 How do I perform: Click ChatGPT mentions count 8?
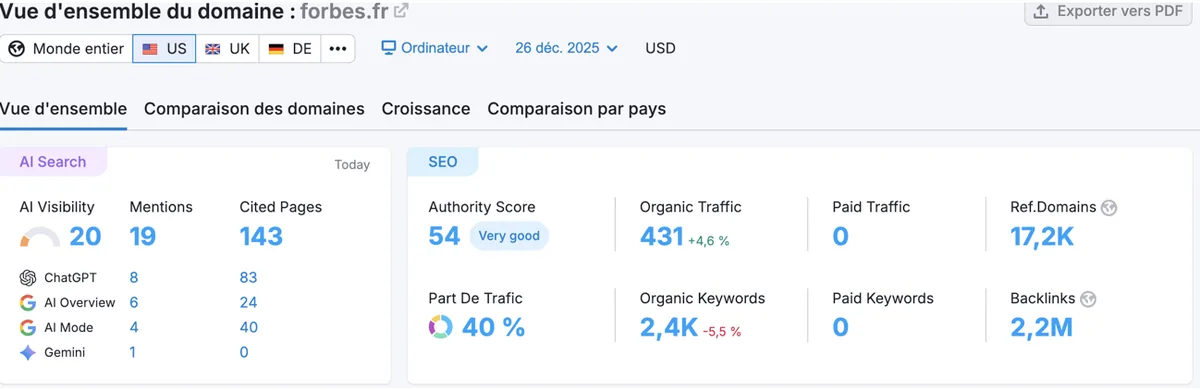pos(134,278)
